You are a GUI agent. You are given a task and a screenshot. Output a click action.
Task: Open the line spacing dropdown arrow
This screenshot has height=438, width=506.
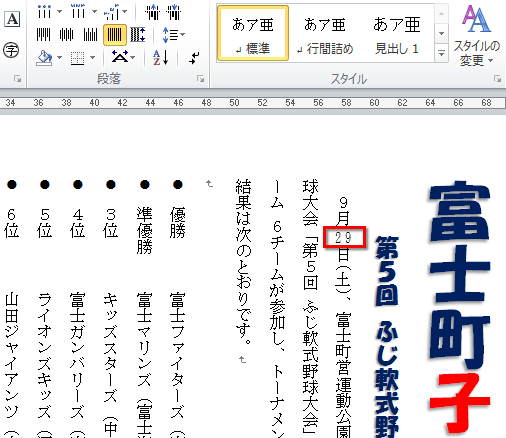tap(183, 34)
